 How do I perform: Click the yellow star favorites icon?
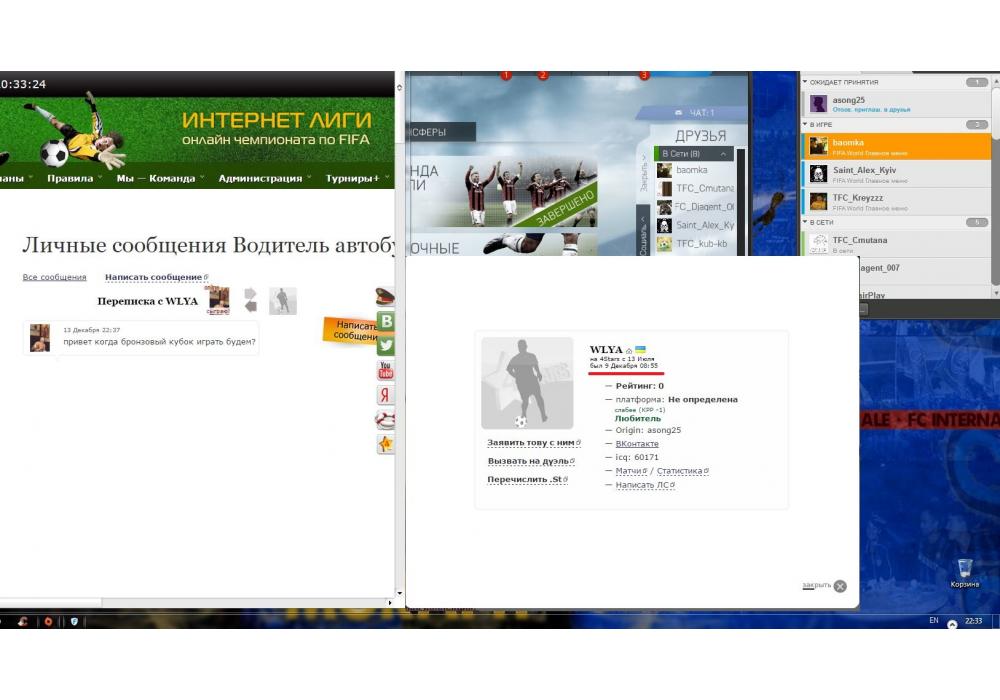[x=385, y=444]
